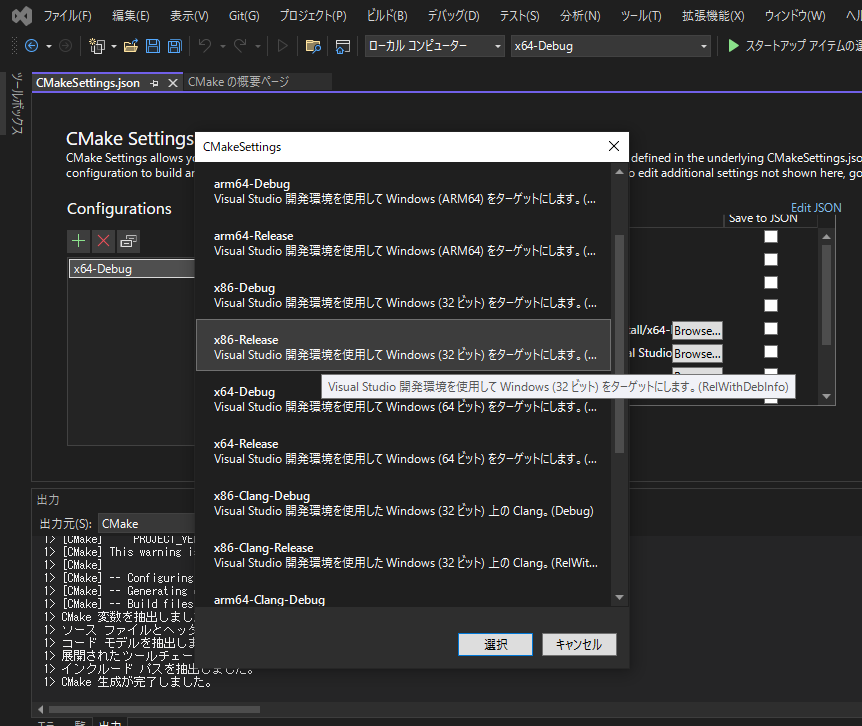Viewport: 862px width, 726px height.
Task: Open the 編集(E) menu
Action: pyautogui.click(x=131, y=16)
